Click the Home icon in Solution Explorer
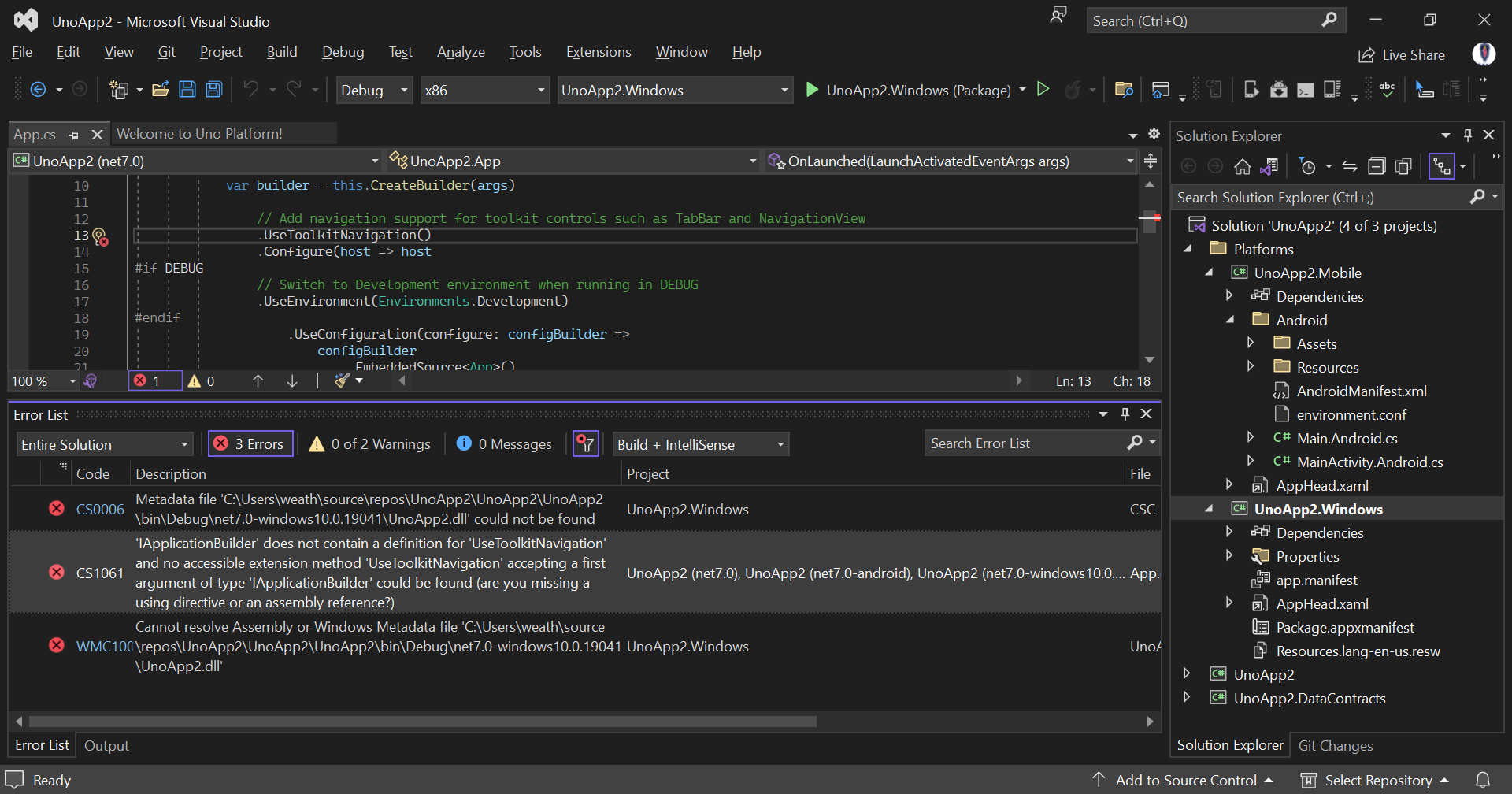Screen dimensions: 1512x794 [1243, 166]
